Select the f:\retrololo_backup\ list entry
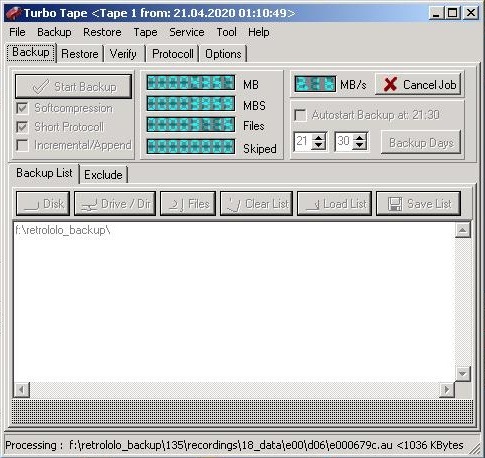 63,230
